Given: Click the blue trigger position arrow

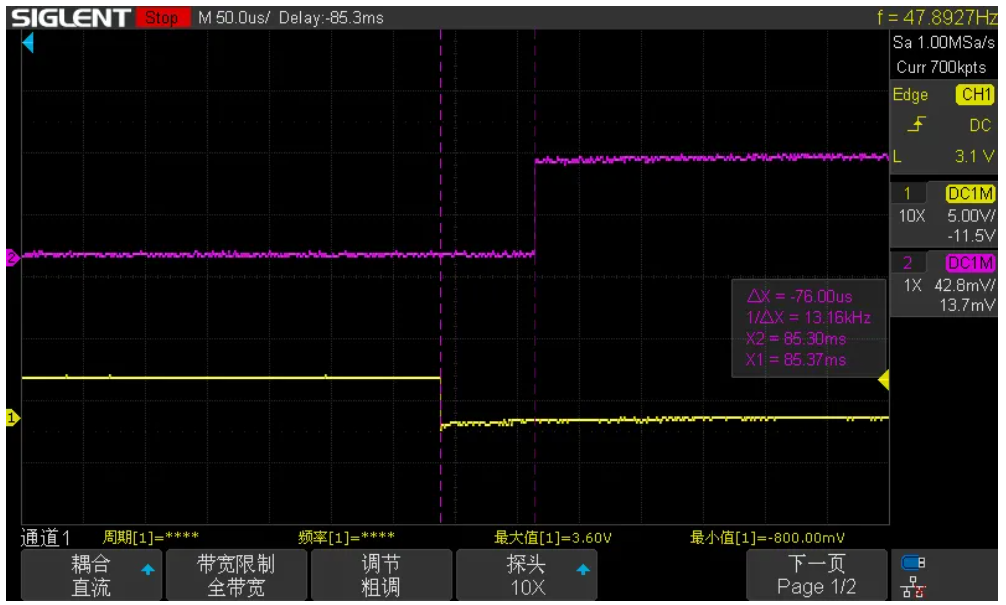Looking at the screenshot, I should click(28, 44).
